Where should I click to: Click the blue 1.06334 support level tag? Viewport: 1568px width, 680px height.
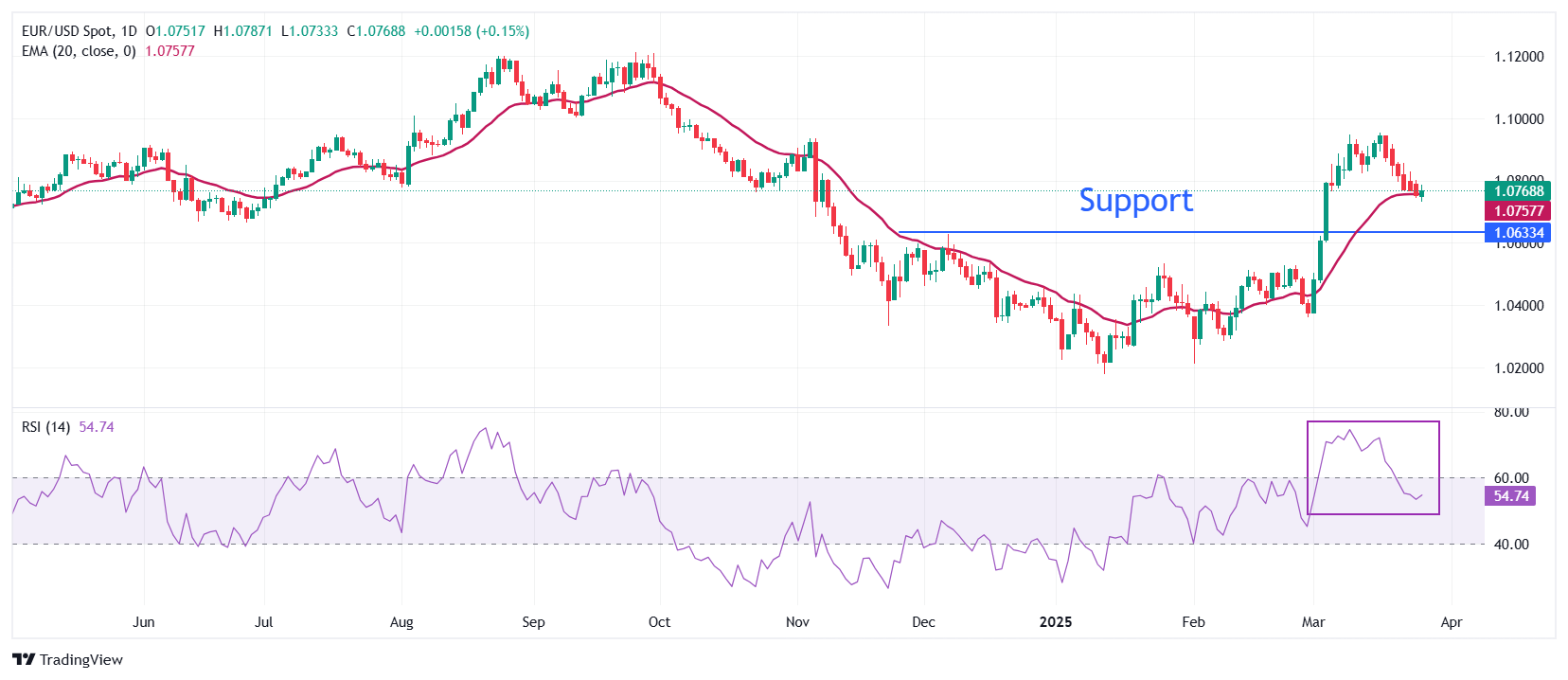point(1518,233)
